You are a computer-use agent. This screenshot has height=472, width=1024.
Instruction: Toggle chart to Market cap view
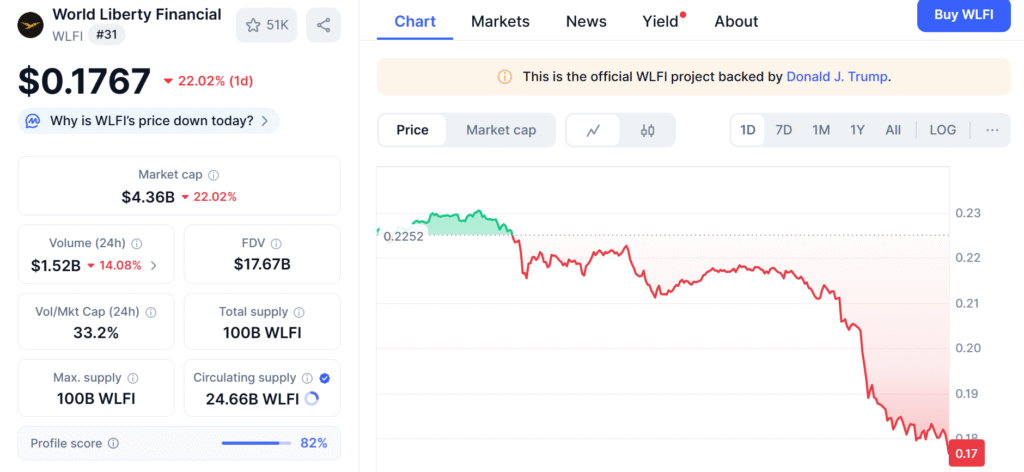pos(501,130)
